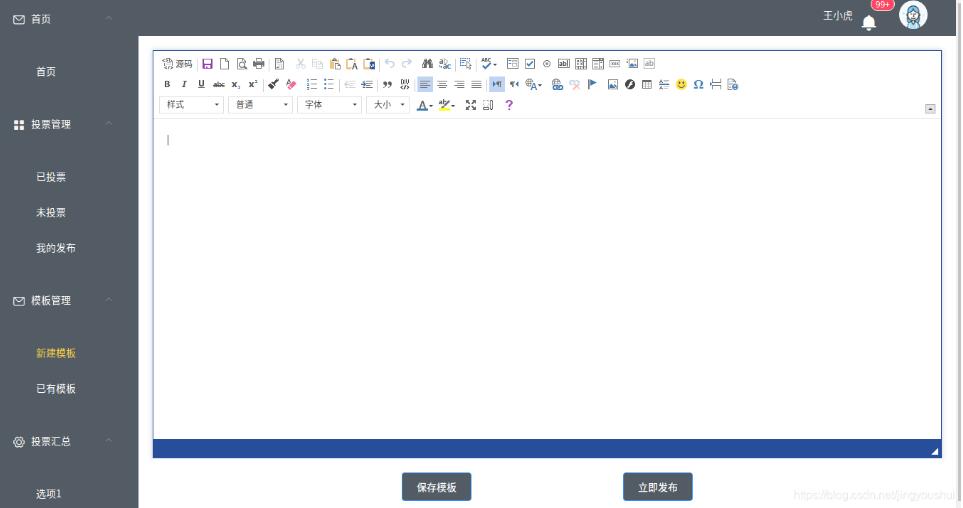Screen dimensions: 963x508
Task: Open the Preview magnifier icon
Action: coord(242,64)
